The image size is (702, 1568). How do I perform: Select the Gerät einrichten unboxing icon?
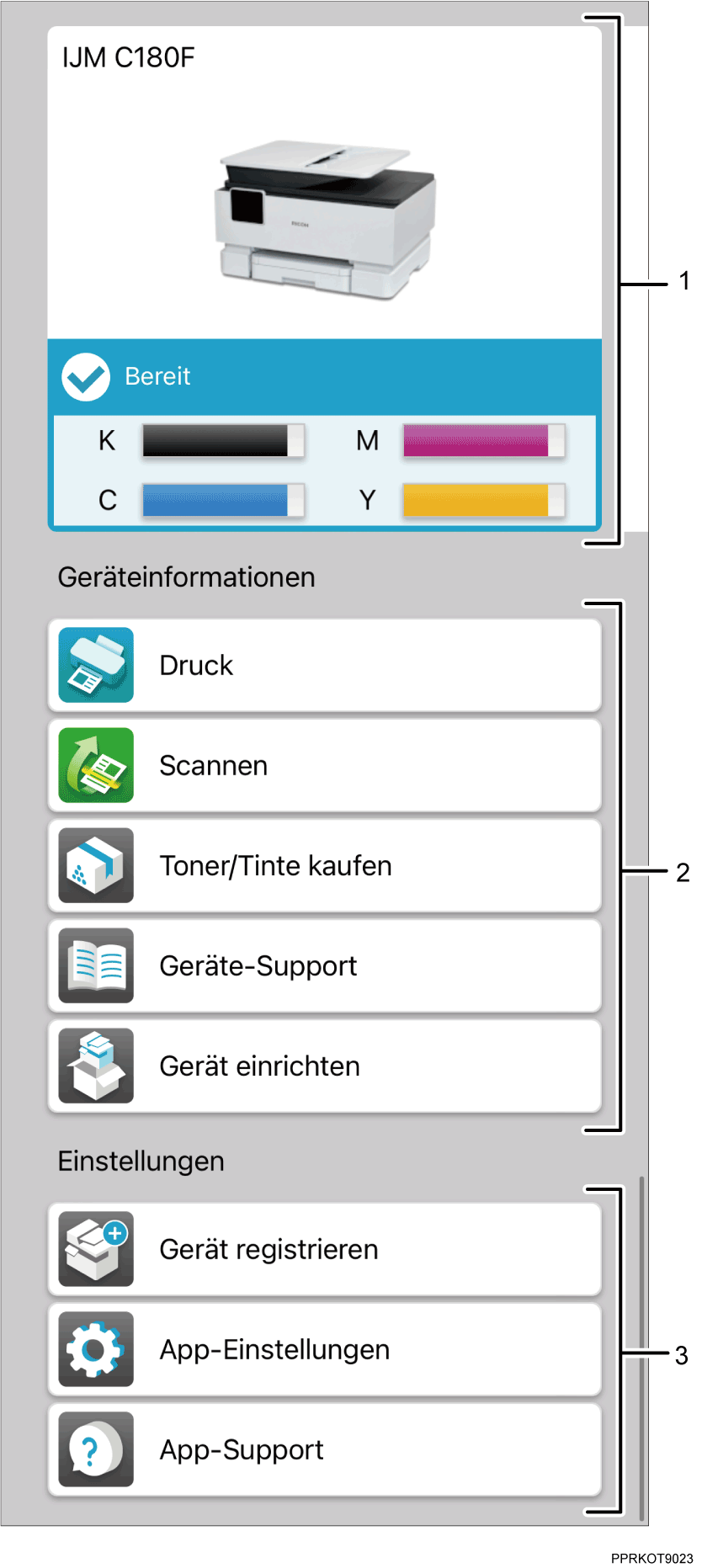[94, 1066]
